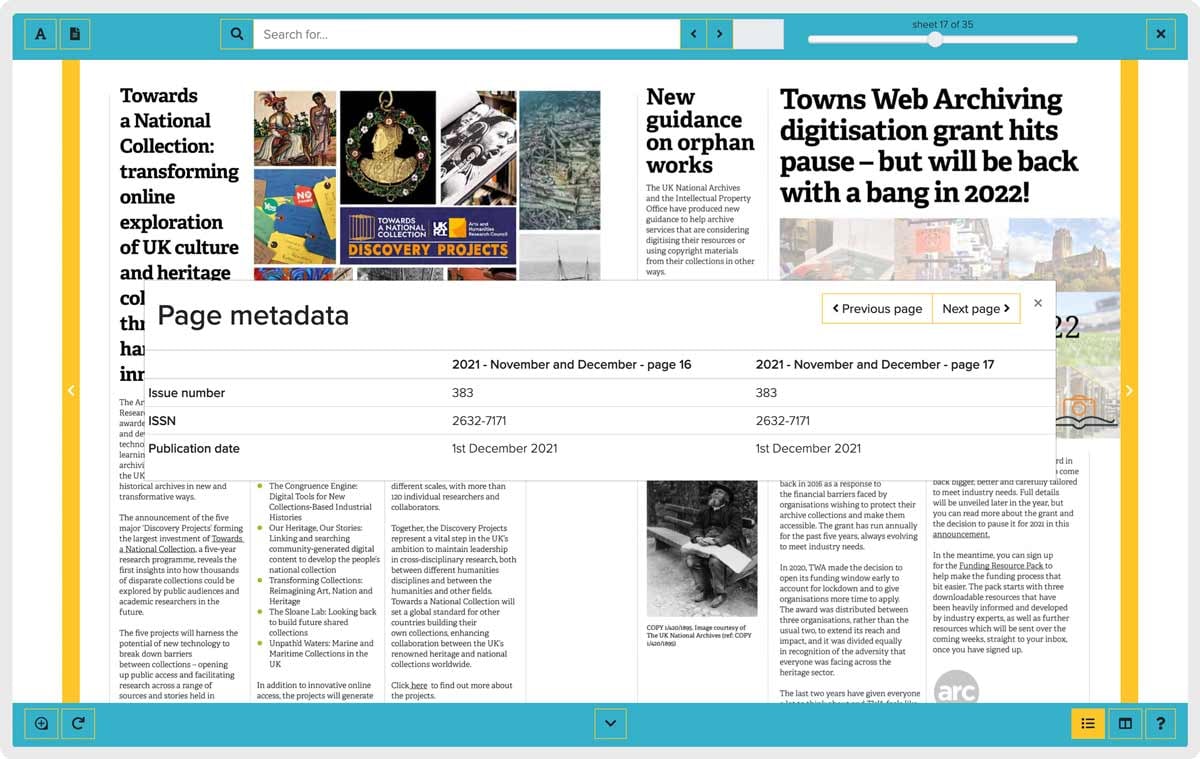Go to next search result arrow
Image resolution: width=1200 pixels, height=759 pixels.
[720, 34]
